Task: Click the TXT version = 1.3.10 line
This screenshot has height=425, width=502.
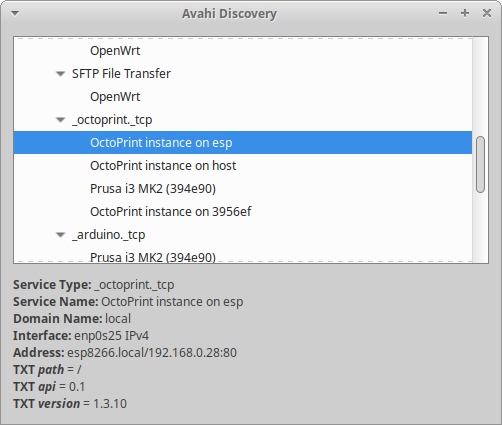Action: pyautogui.click(x=70, y=404)
